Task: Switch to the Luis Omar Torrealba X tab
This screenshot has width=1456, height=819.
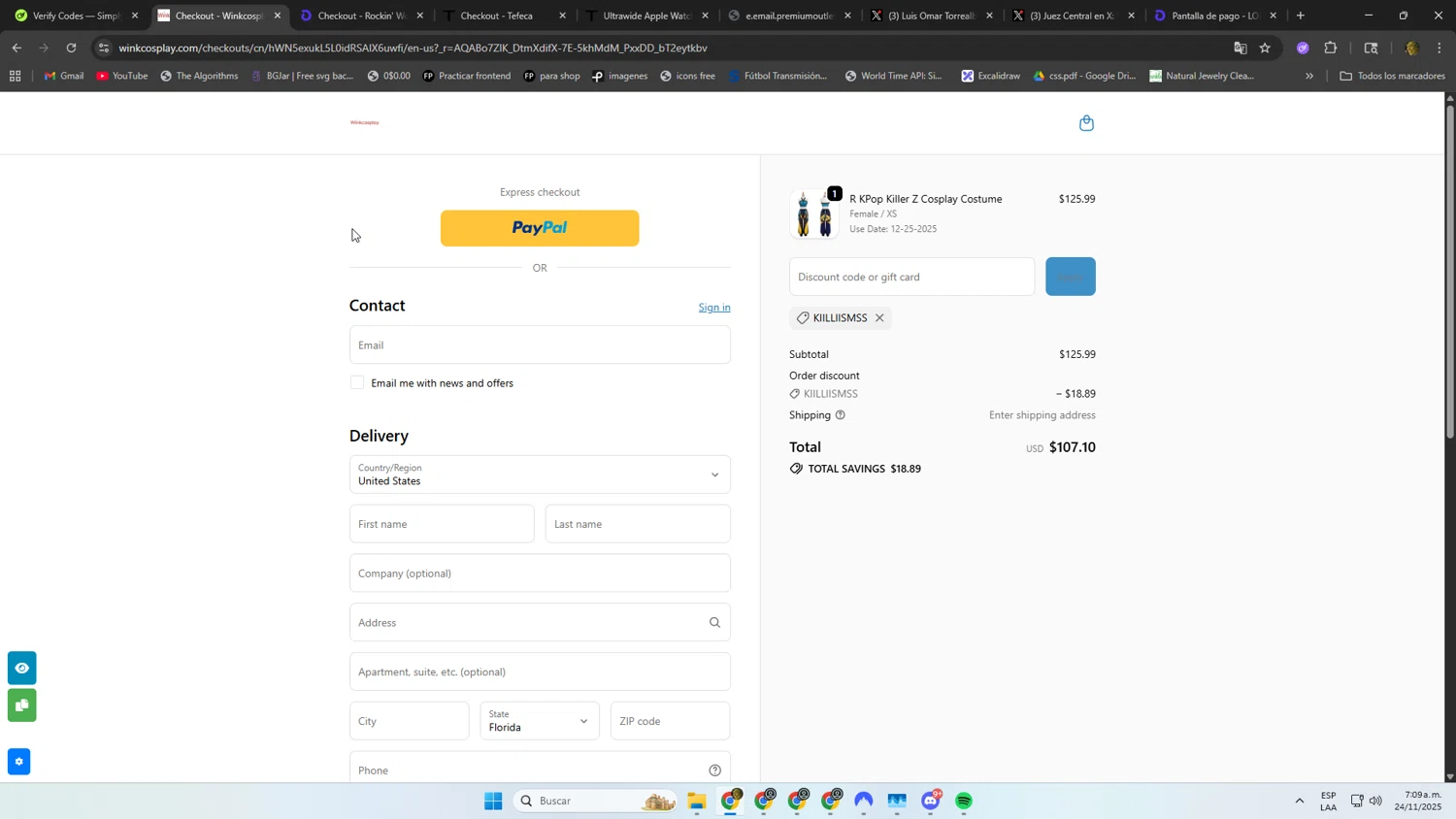Action: 930,16
